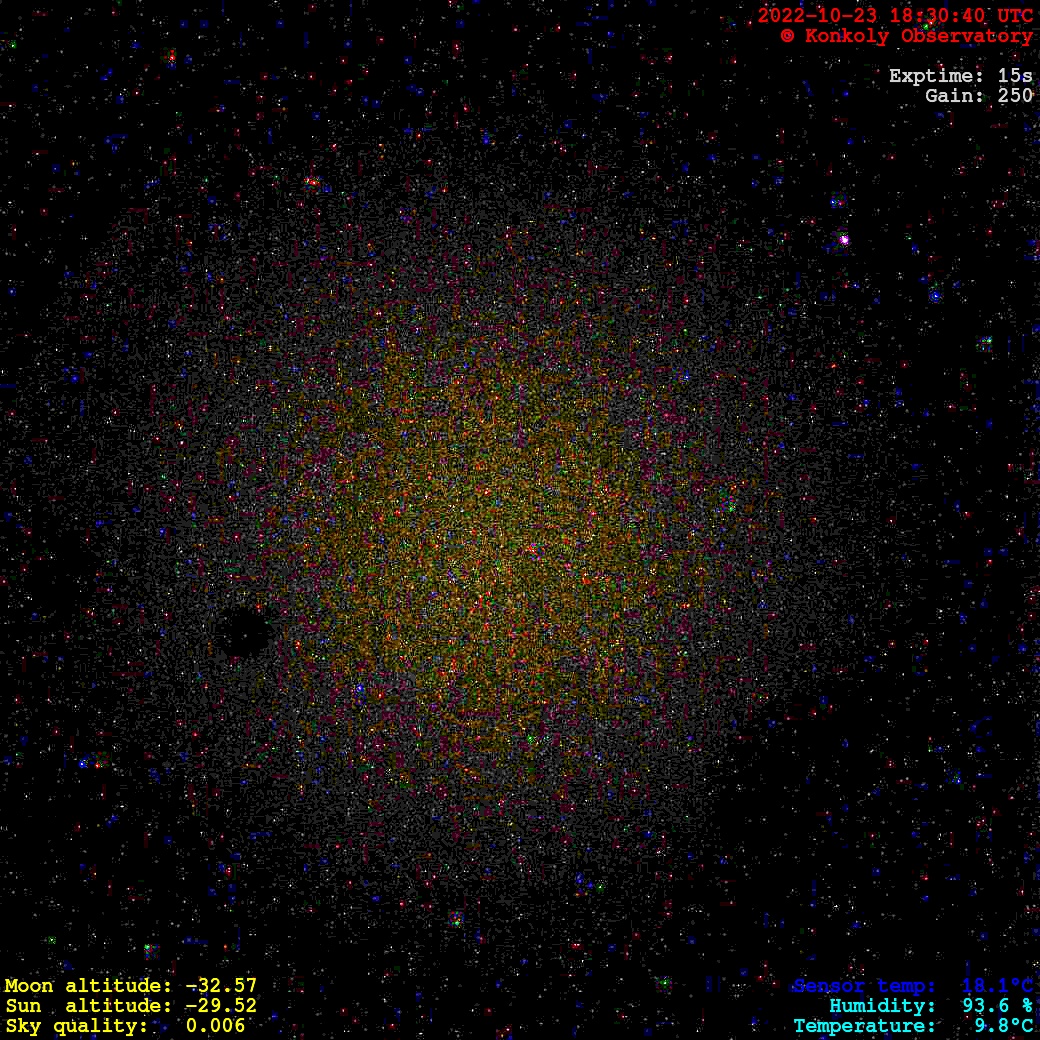The height and width of the screenshot is (1040, 1040).
Task: Click the dark circular spot in the image
Action: tap(242, 632)
